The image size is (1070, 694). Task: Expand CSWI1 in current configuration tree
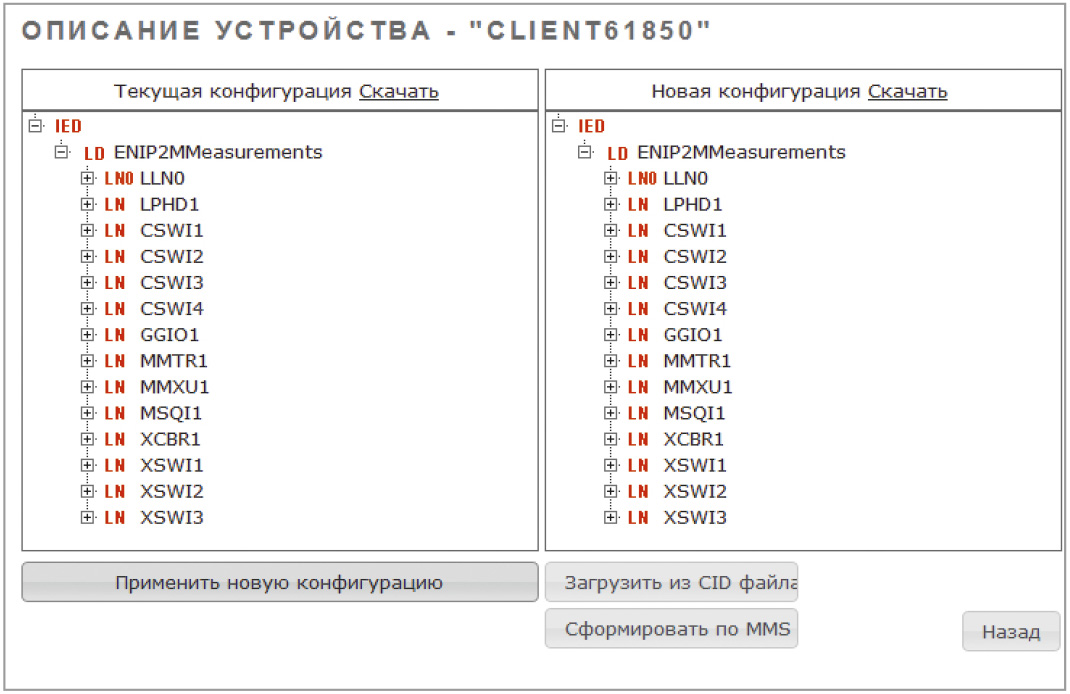click(87, 230)
